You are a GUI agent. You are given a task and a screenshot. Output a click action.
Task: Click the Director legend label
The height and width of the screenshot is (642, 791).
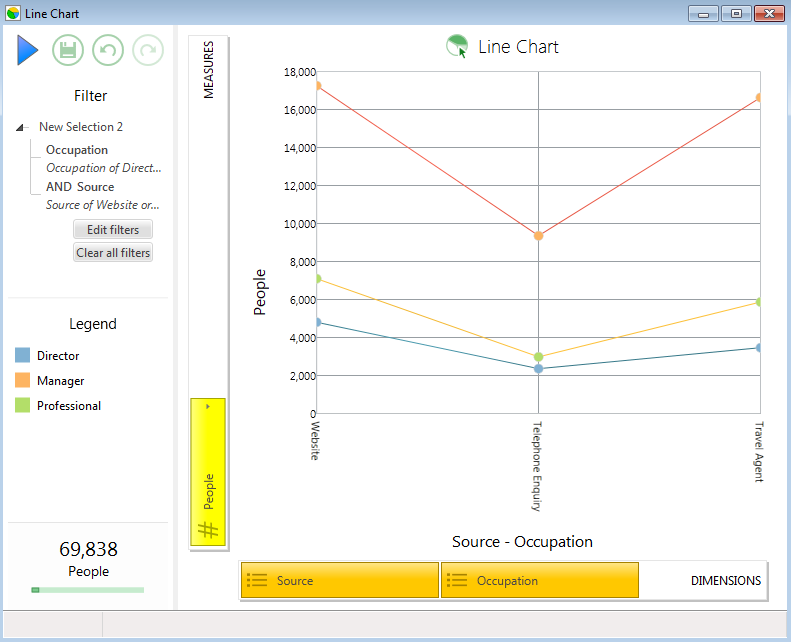(58, 356)
